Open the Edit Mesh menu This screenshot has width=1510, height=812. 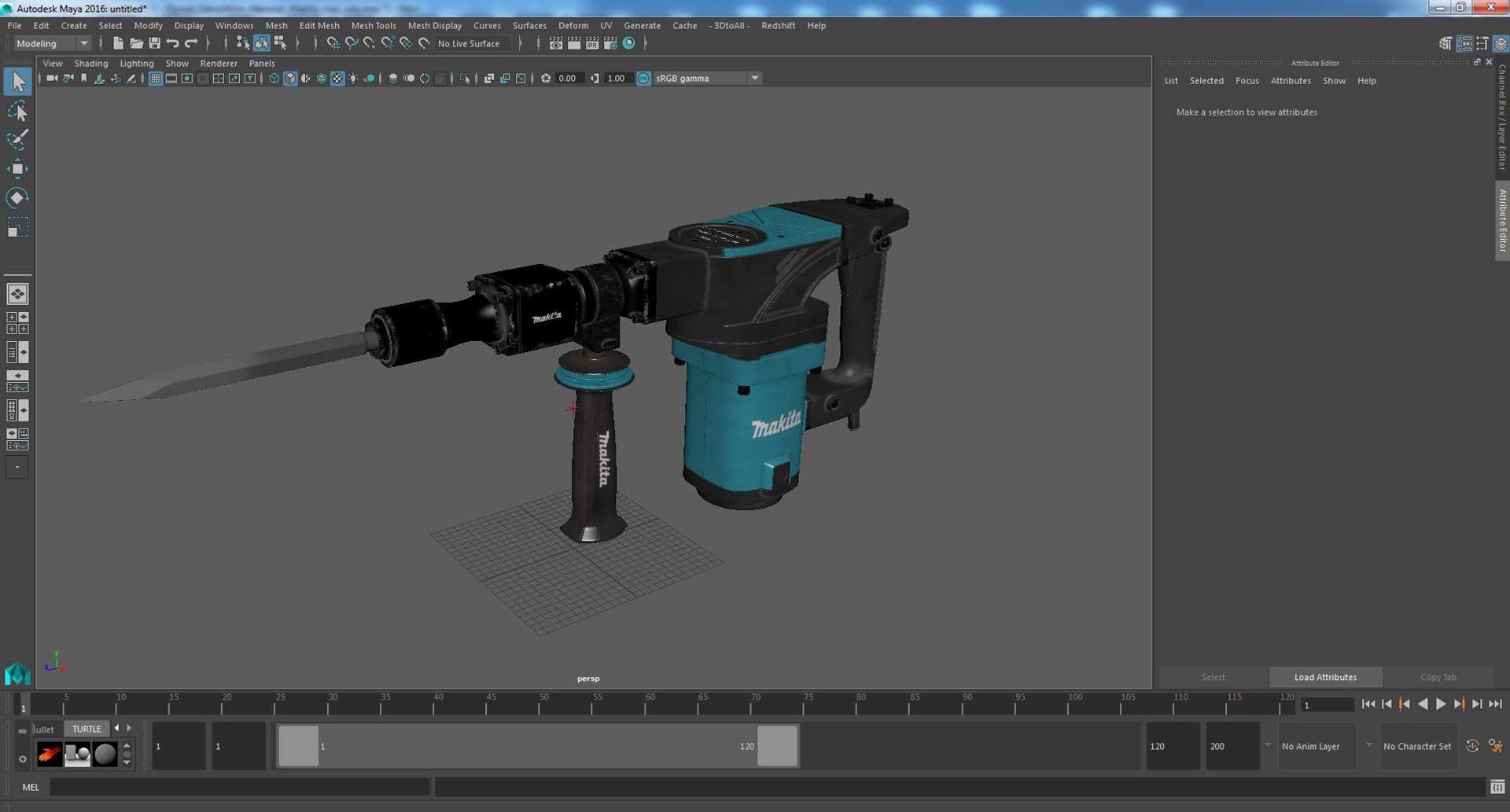(x=319, y=25)
